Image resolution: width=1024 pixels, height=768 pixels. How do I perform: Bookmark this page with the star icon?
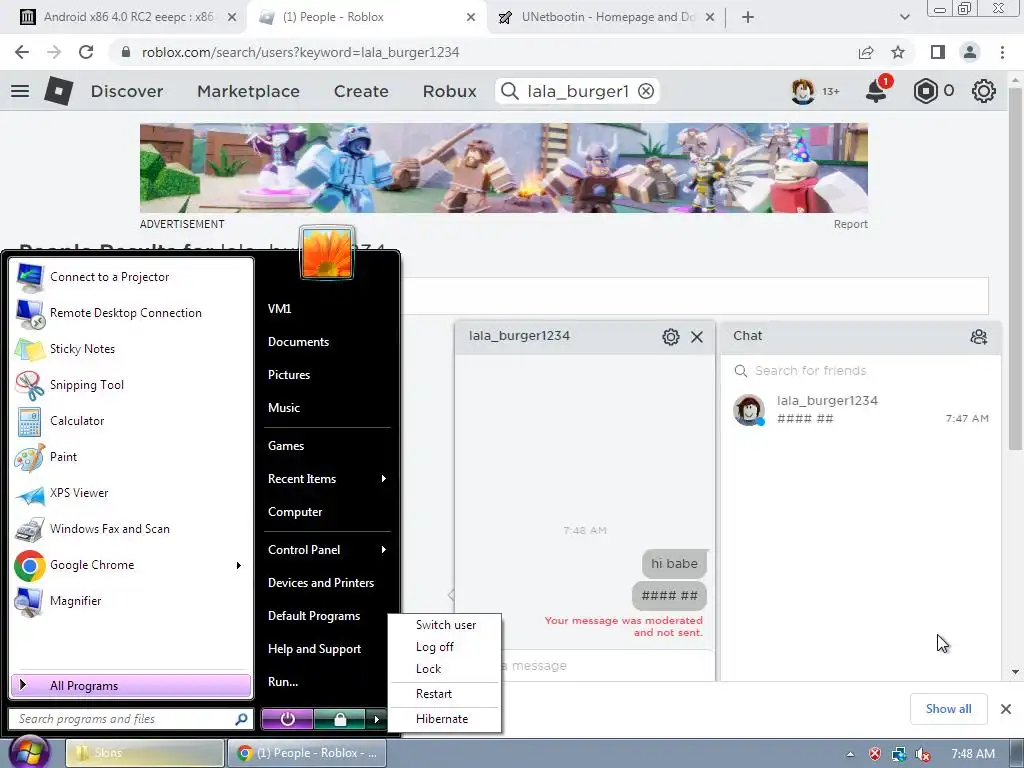click(x=898, y=52)
